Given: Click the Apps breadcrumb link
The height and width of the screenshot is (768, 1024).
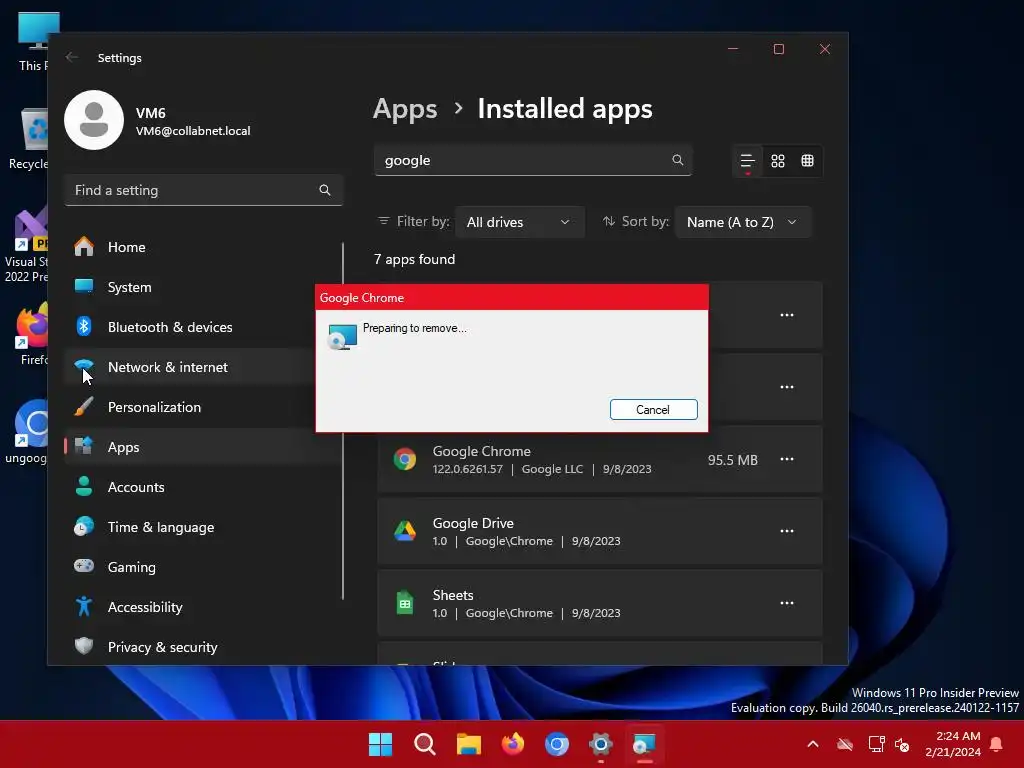Looking at the screenshot, I should coord(405,108).
